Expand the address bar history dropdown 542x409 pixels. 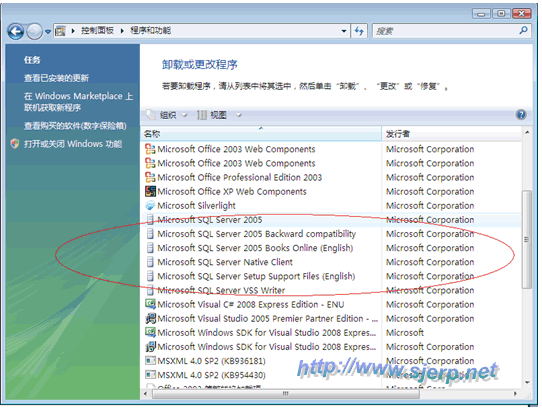pyautogui.click(x=344, y=31)
